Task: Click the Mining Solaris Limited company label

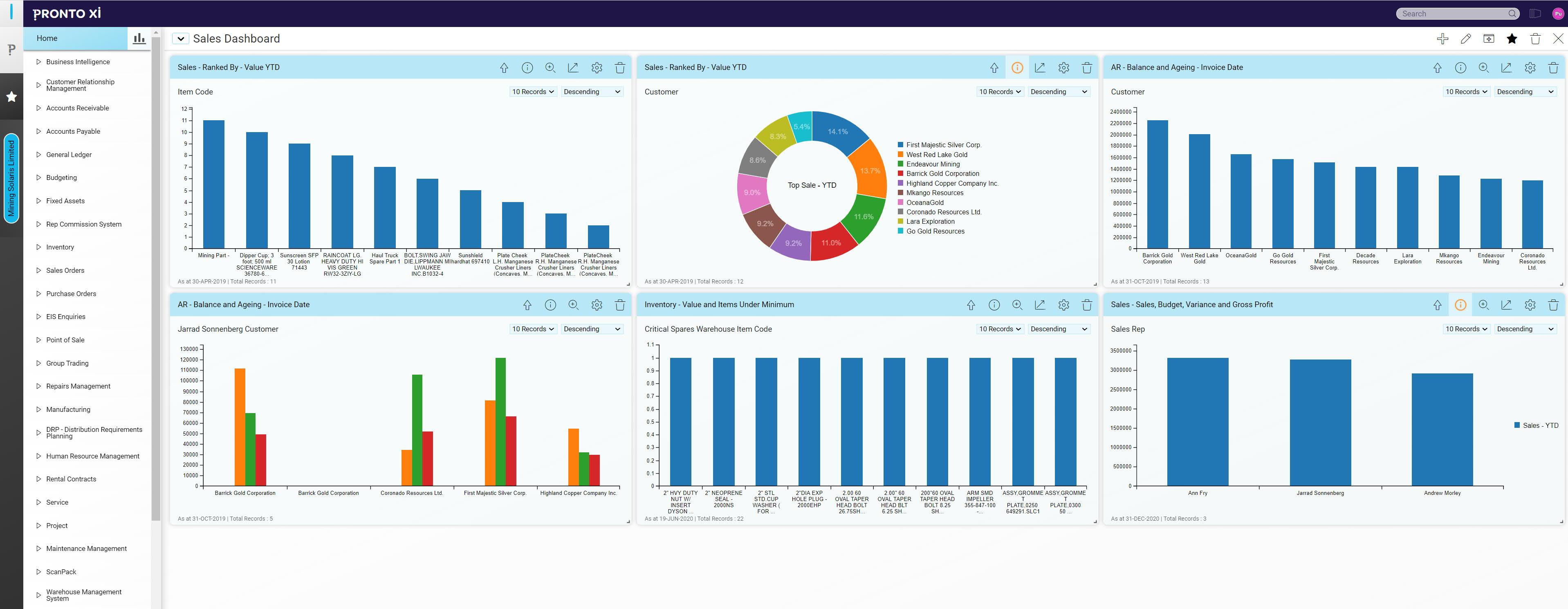Action: tap(11, 178)
